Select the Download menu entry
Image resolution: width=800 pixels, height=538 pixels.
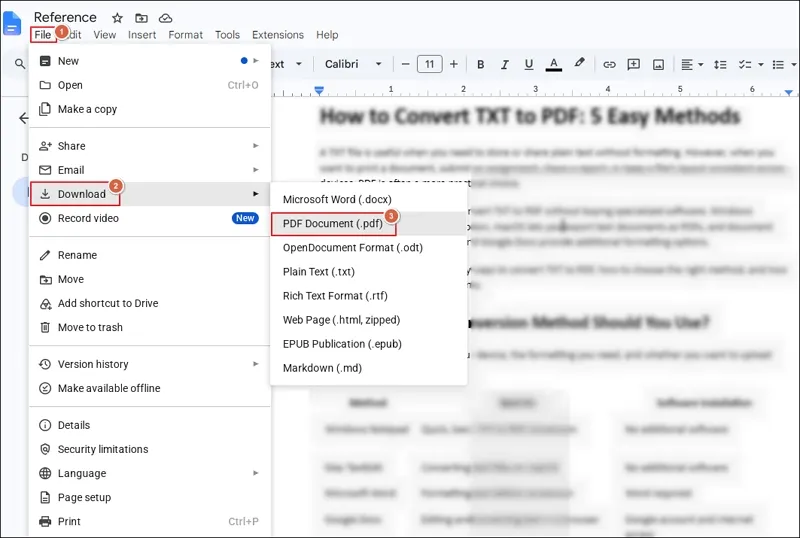coord(149,193)
